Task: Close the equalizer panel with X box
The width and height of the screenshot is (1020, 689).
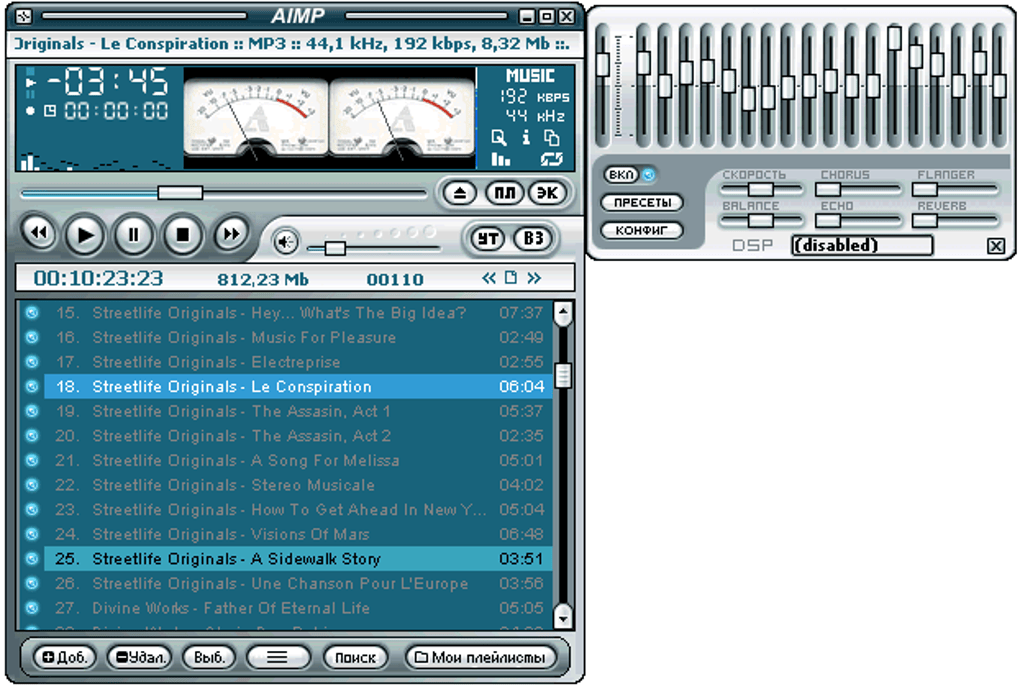Action: tap(995, 246)
